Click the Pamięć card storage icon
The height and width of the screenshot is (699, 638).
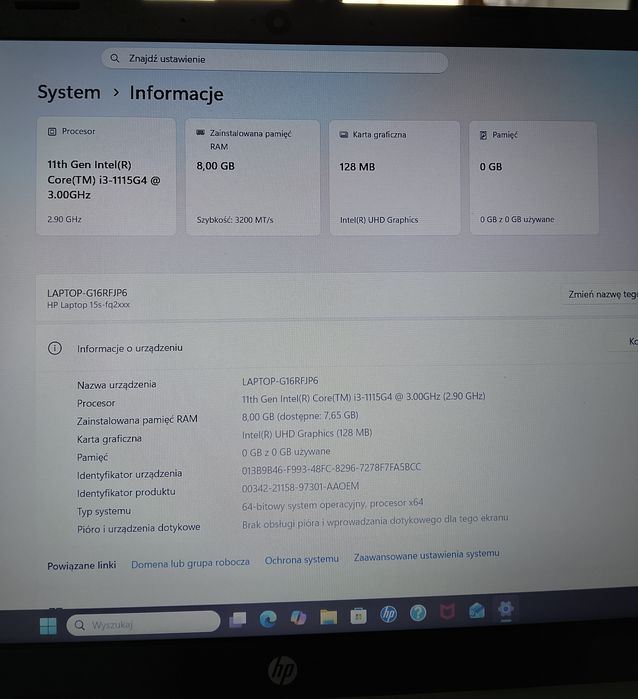click(x=483, y=135)
